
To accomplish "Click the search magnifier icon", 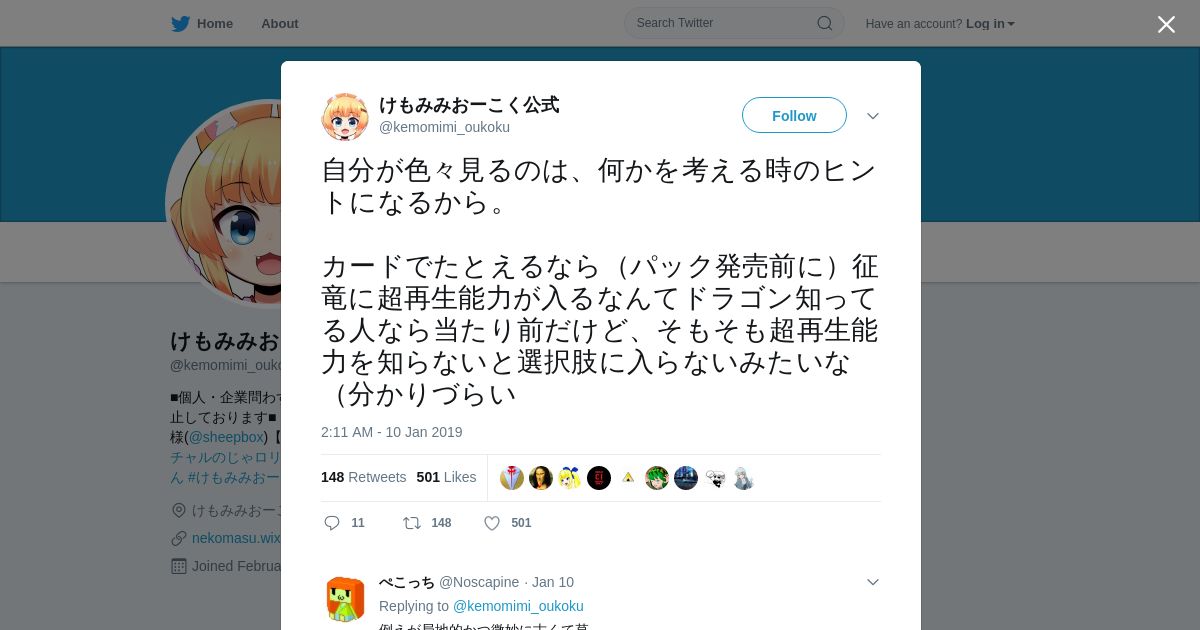I will (825, 23).
